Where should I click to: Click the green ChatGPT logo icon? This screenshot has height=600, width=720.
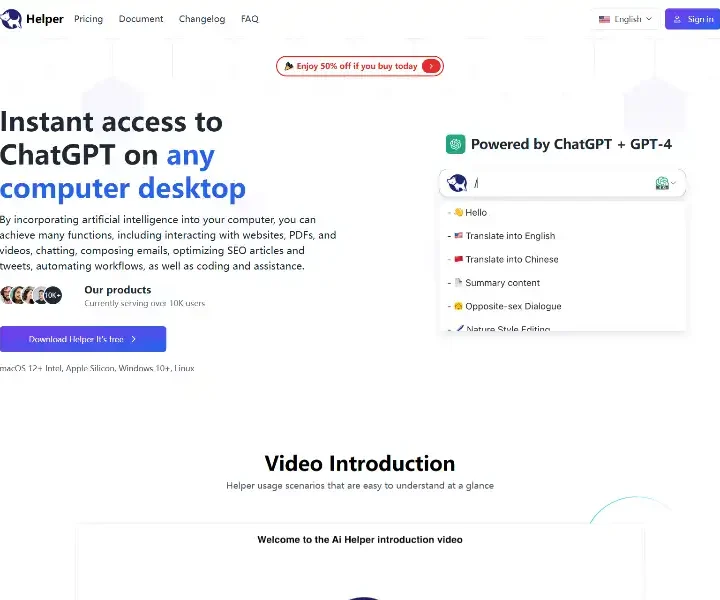pyautogui.click(x=456, y=144)
